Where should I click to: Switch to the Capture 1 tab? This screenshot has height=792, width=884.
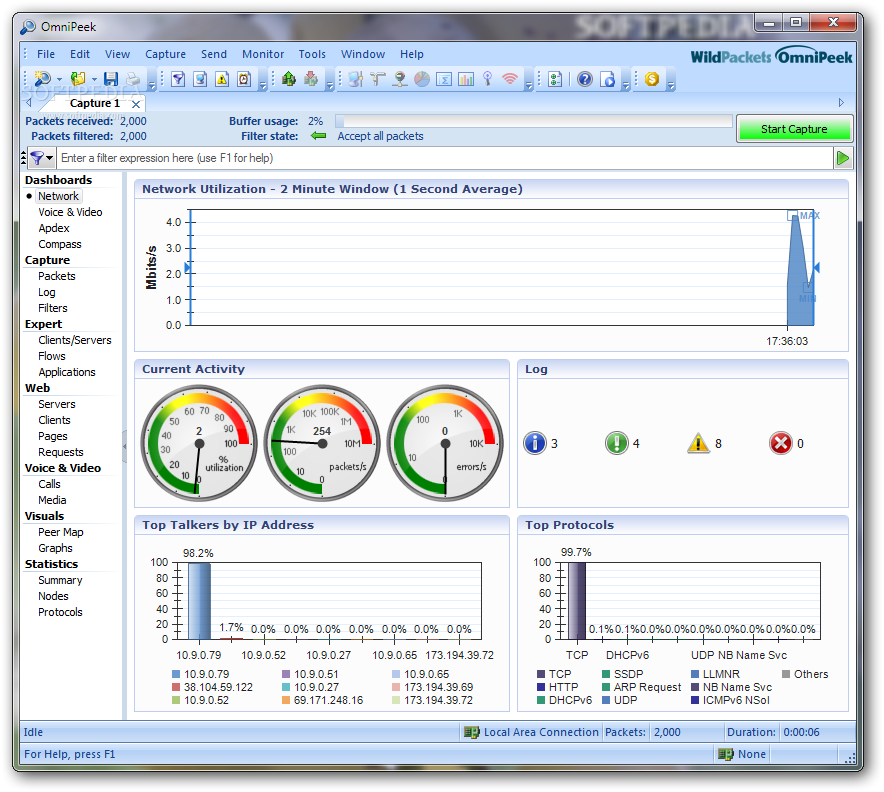tap(95, 103)
